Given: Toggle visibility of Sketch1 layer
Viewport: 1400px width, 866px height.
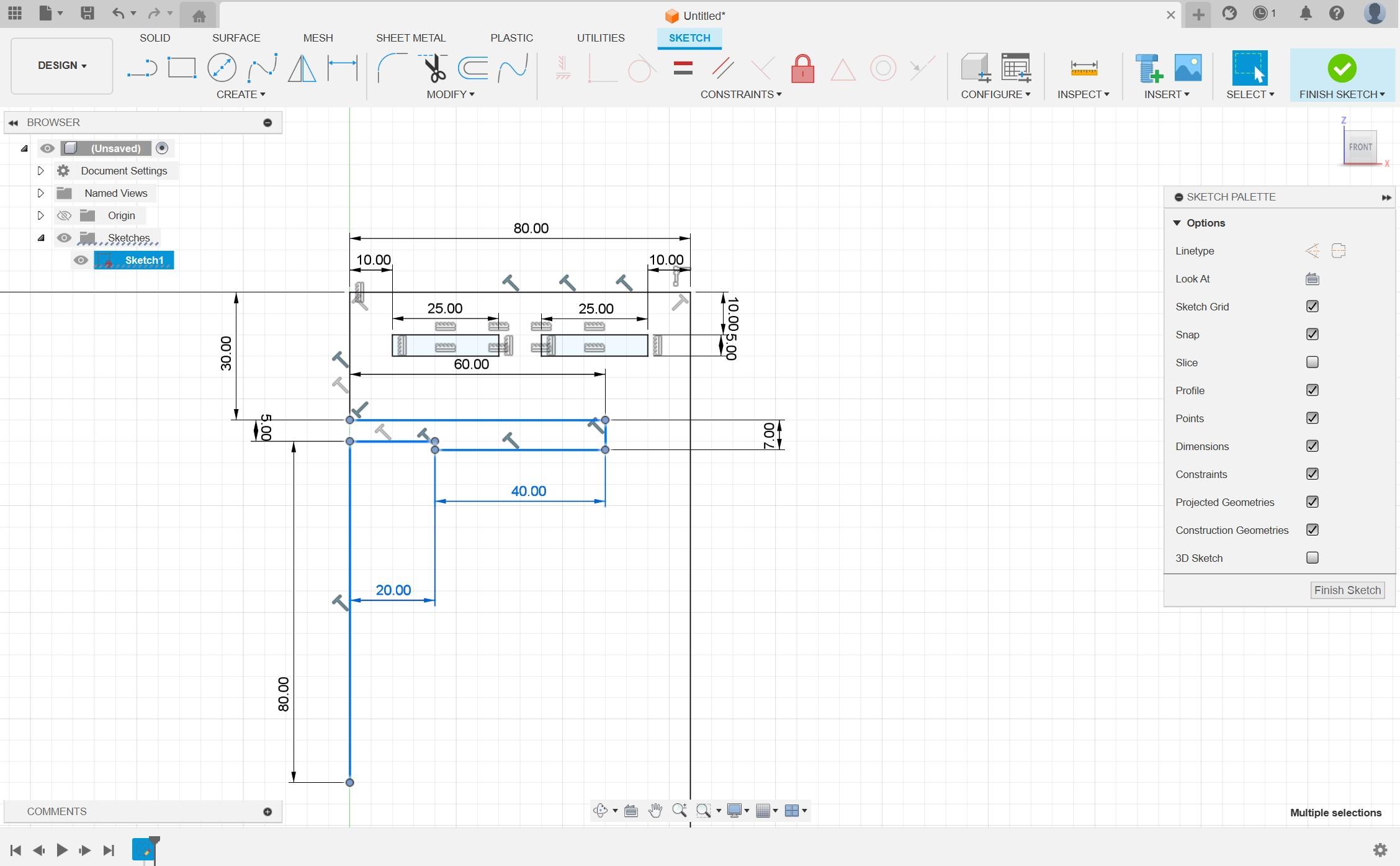Looking at the screenshot, I should [x=79, y=260].
